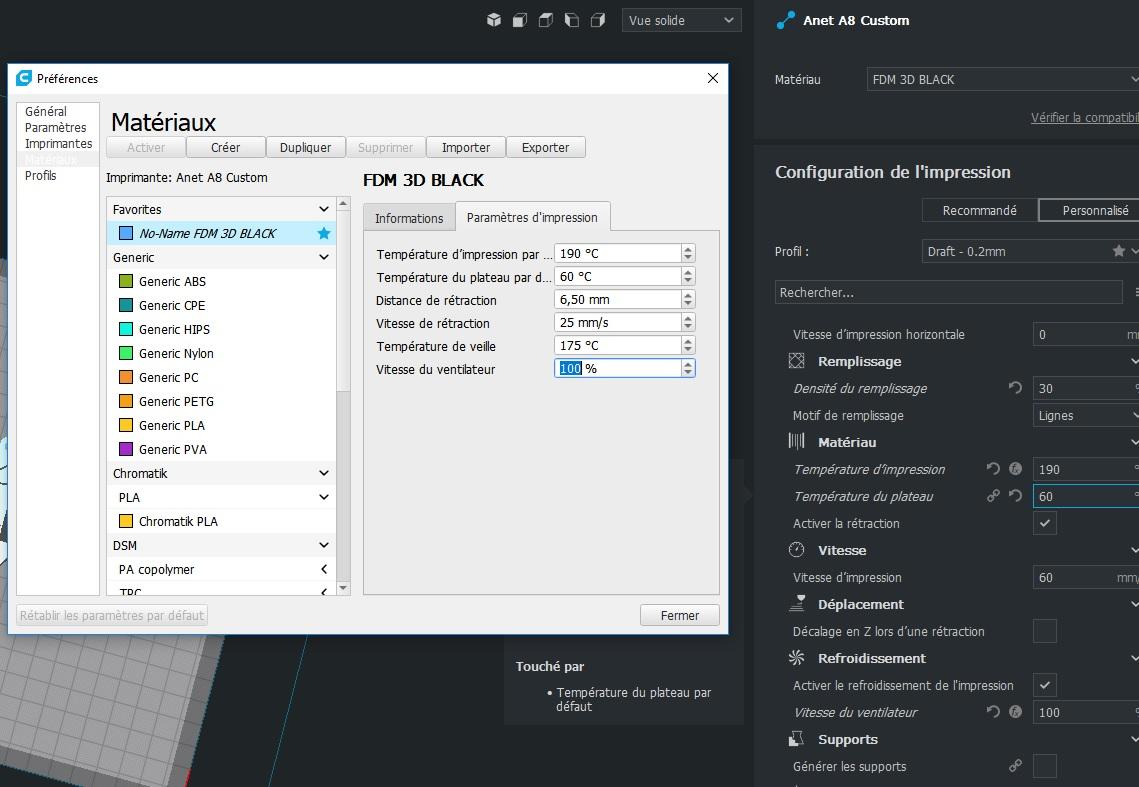Click the star icon in Profil dropdown

1119,251
